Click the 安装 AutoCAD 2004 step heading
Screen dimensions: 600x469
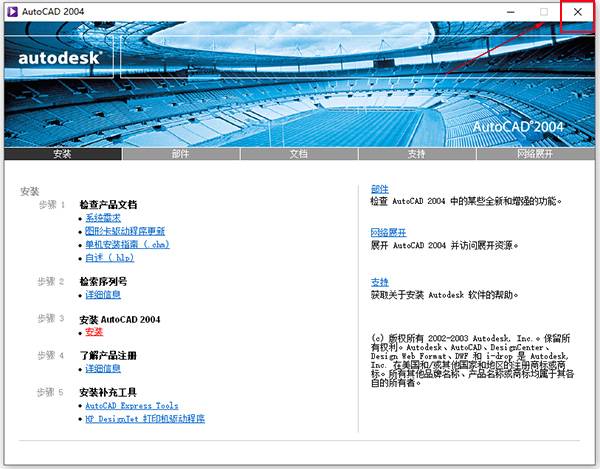coord(120,319)
